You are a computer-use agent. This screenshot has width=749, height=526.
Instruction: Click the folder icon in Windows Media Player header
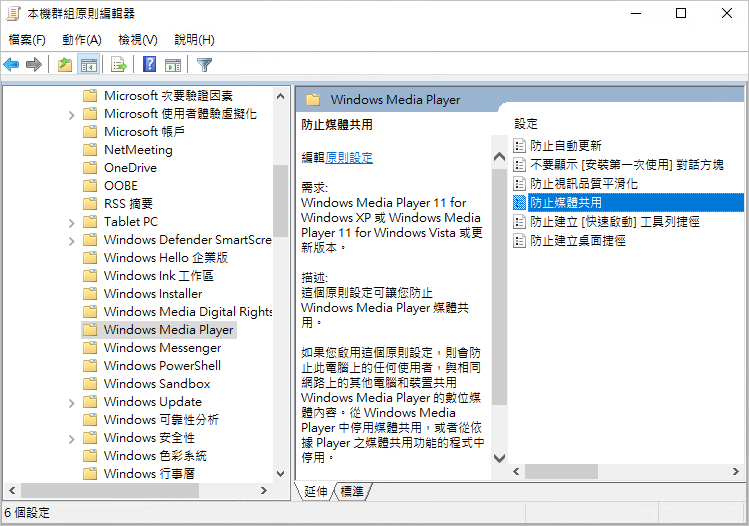point(313,100)
